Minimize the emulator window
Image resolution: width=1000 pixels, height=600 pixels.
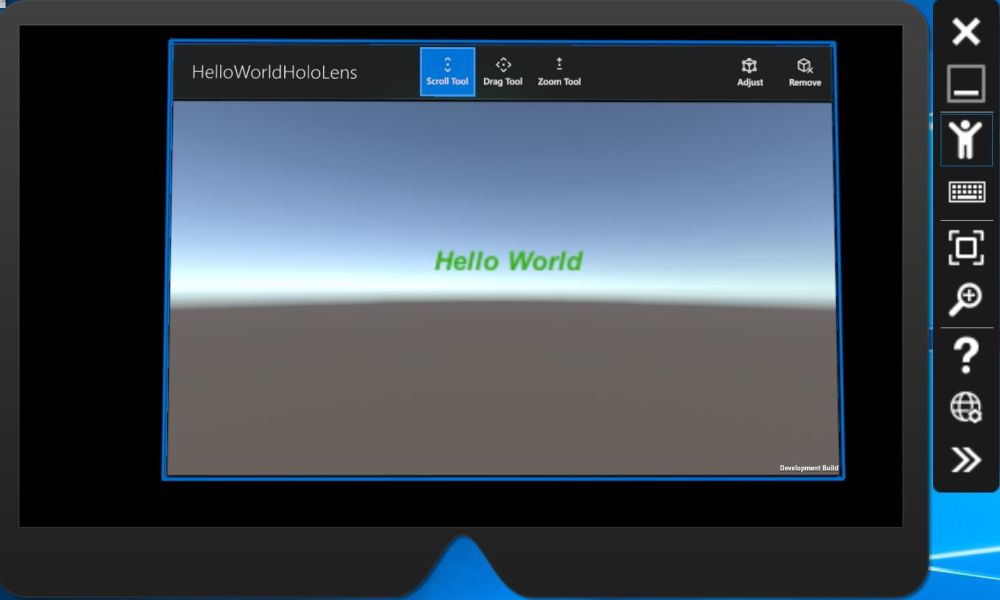pos(966,84)
